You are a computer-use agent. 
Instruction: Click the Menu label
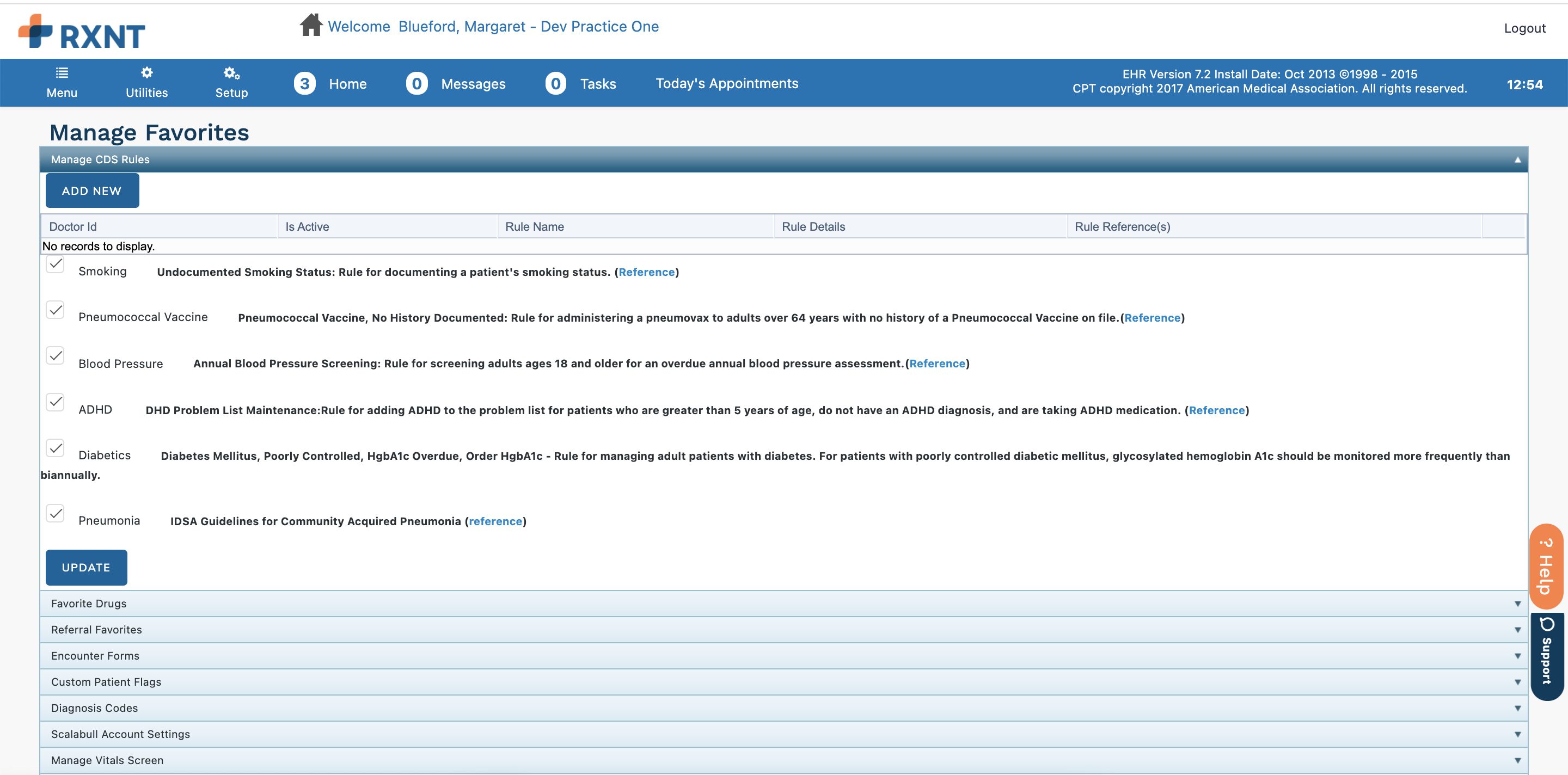pyautogui.click(x=62, y=93)
